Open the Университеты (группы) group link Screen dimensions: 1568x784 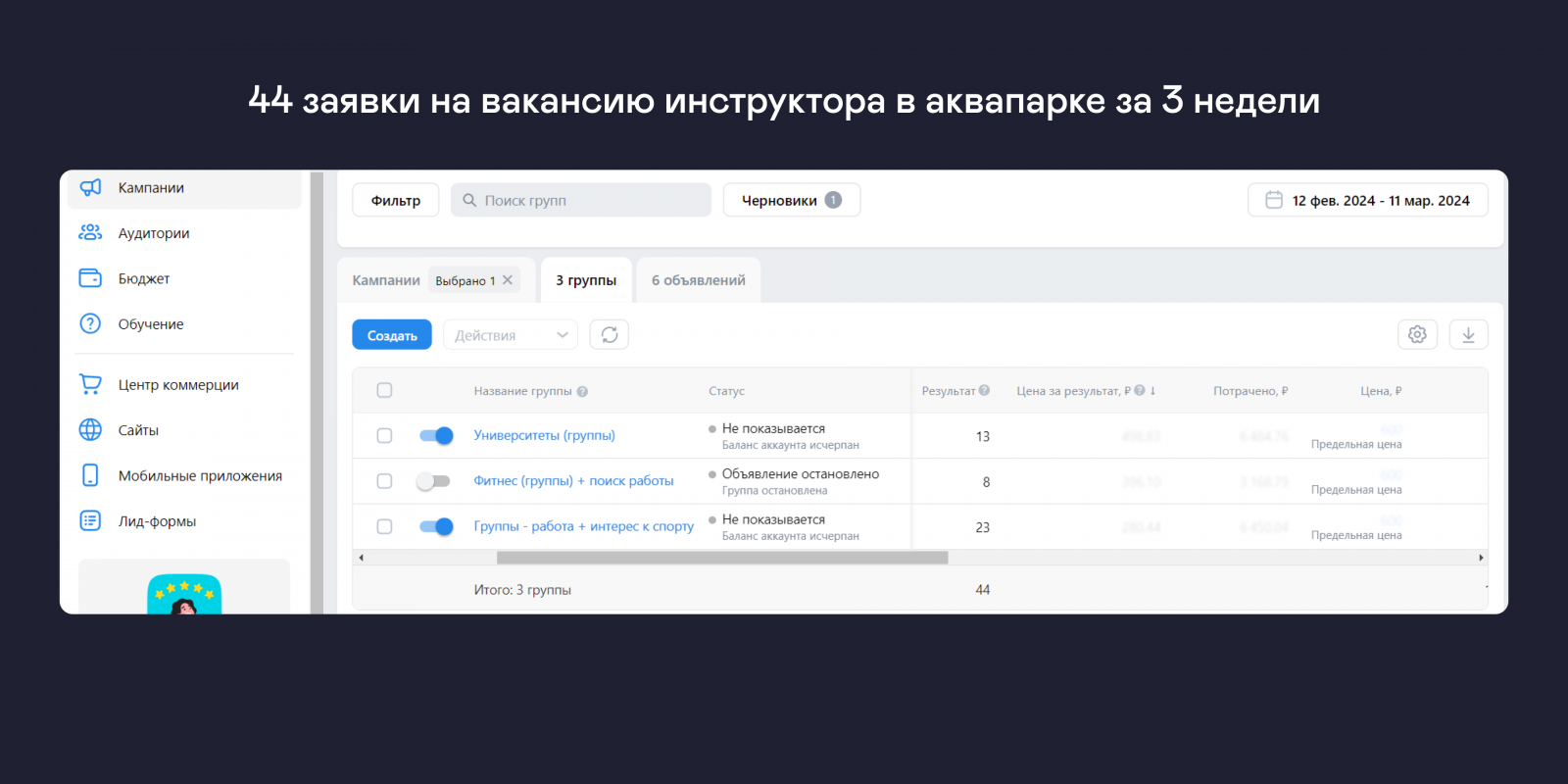tap(545, 435)
